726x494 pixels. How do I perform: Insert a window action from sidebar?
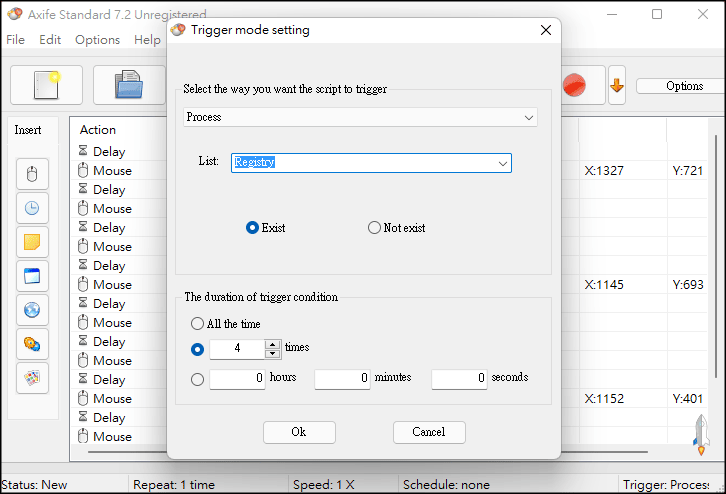[32, 276]
